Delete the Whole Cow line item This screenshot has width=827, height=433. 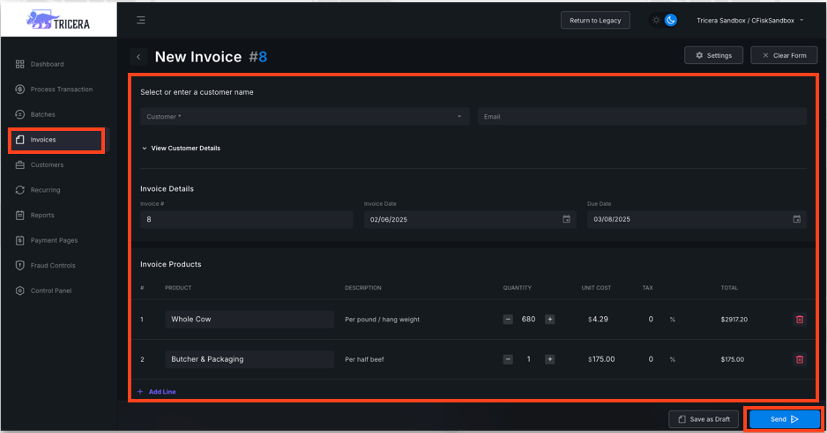(799, 320)
